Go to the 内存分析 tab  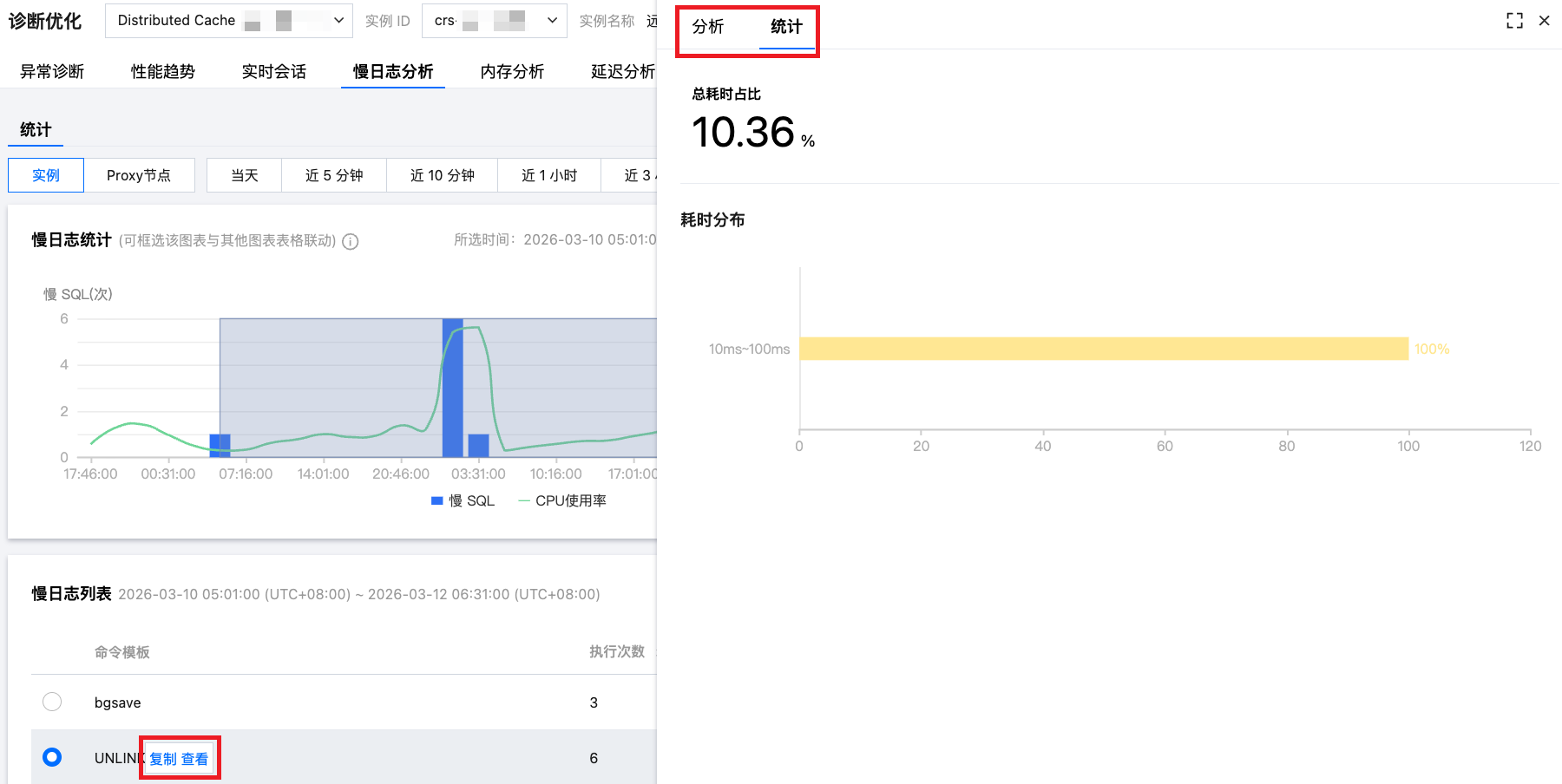coord(512,72)
